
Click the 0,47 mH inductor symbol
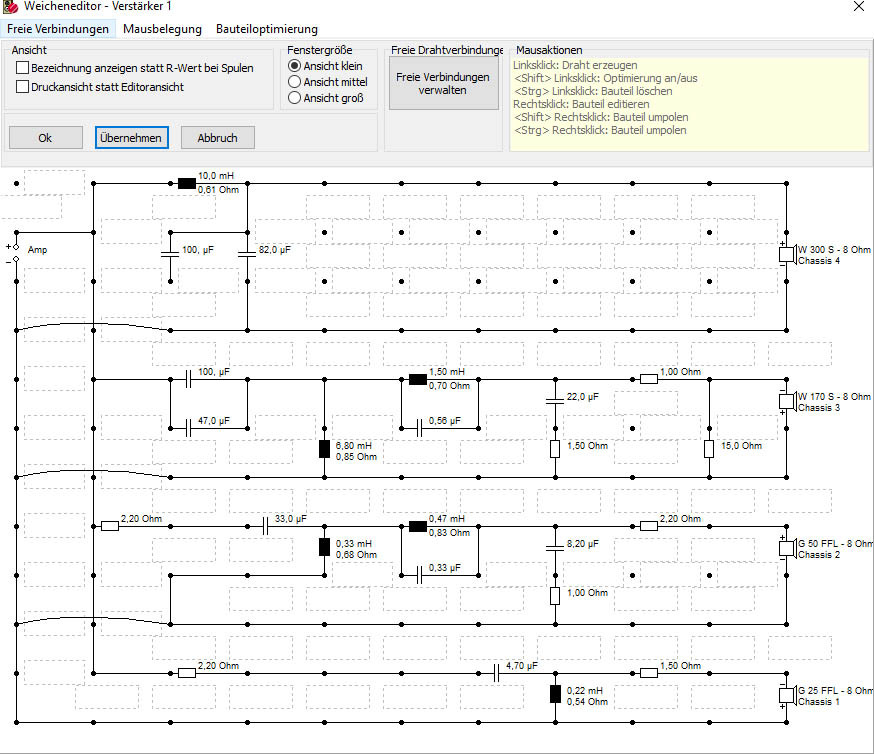click(418, 526)
